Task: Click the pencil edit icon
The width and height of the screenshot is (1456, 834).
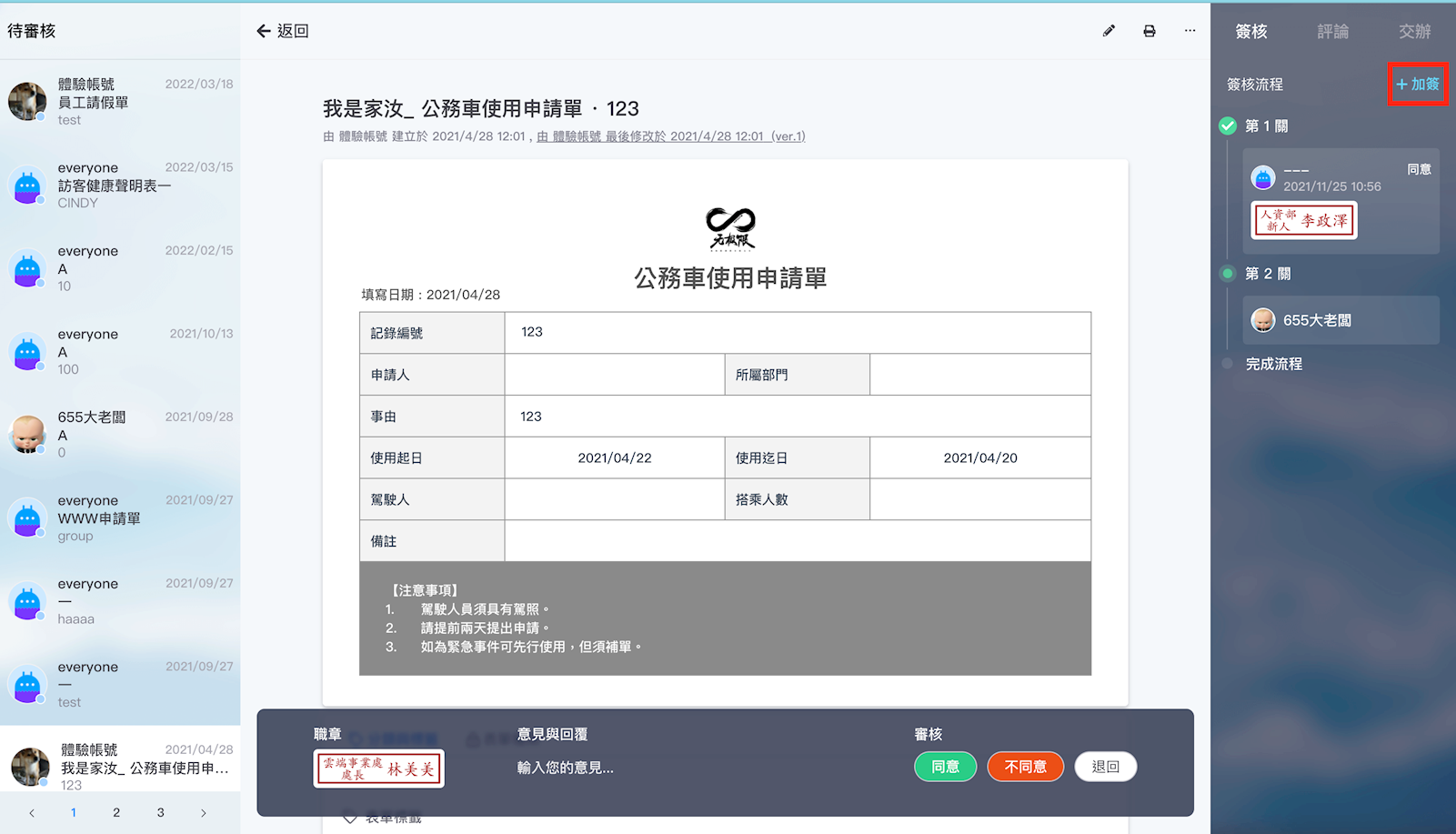Action: [x=1109, y=31]
